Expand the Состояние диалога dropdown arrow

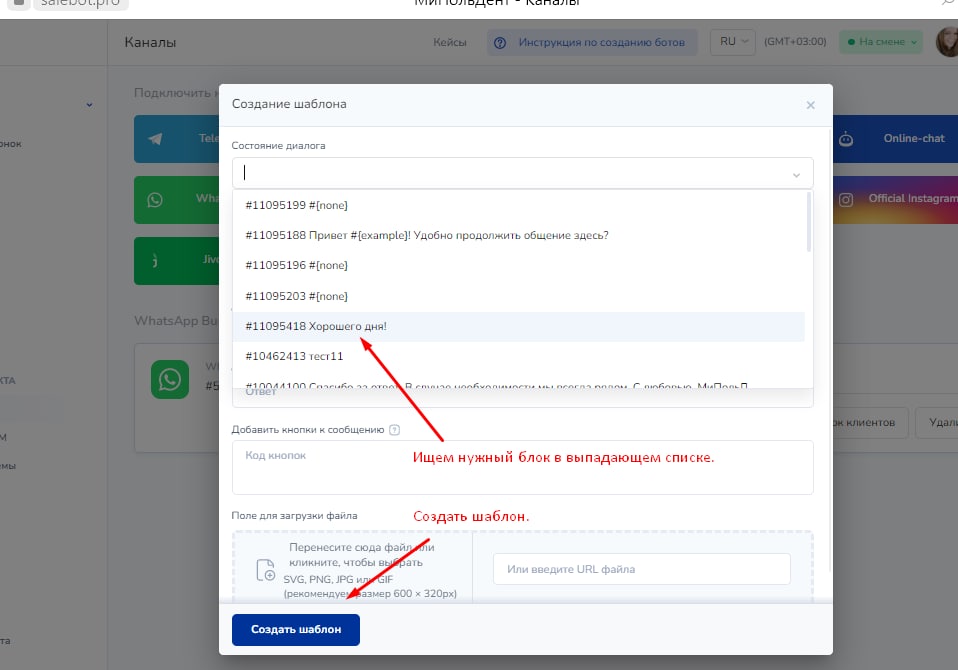(x=796, y=174)
